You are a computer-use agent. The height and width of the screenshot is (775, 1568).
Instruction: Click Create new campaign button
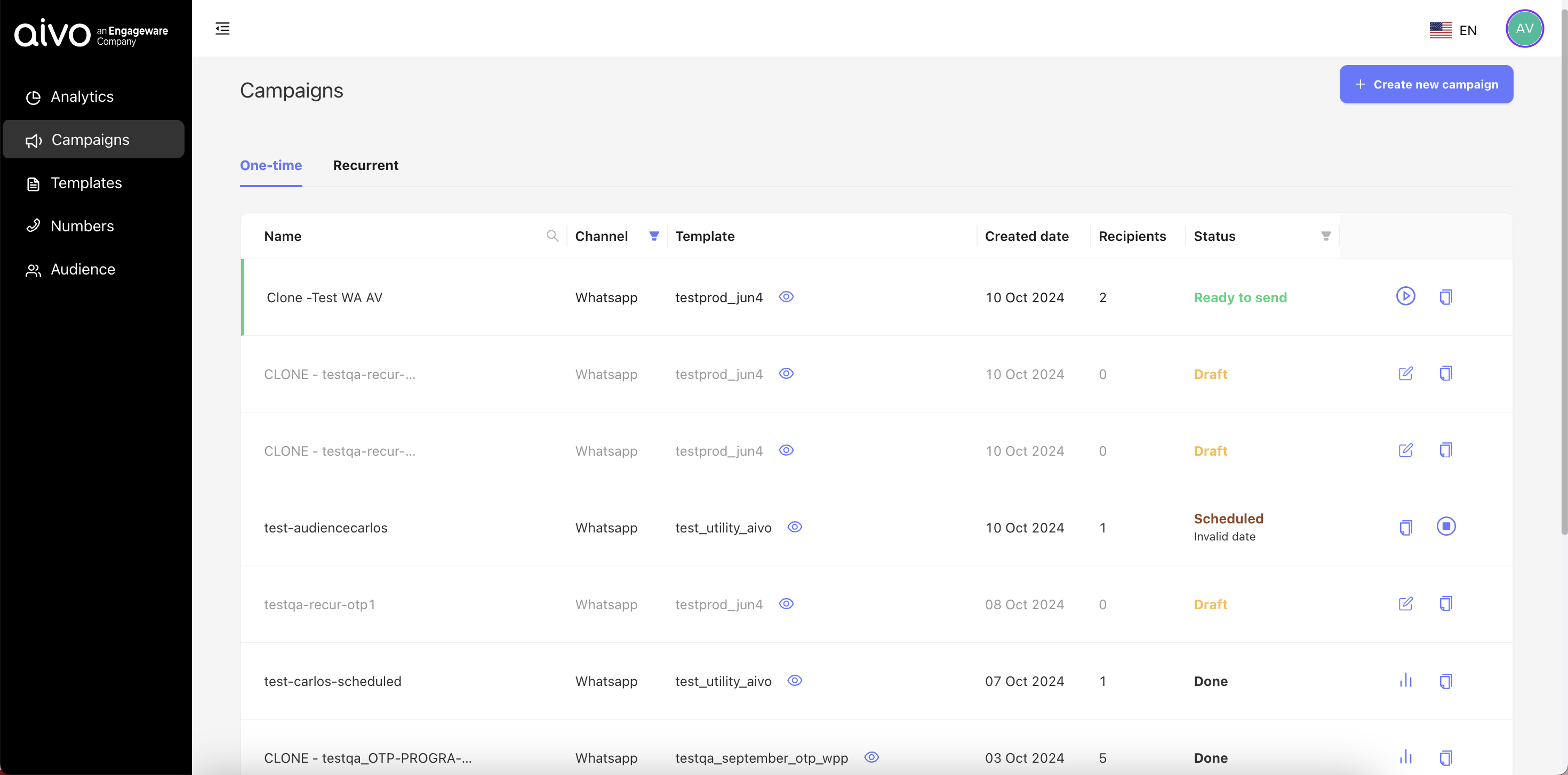pos(1426,85)
